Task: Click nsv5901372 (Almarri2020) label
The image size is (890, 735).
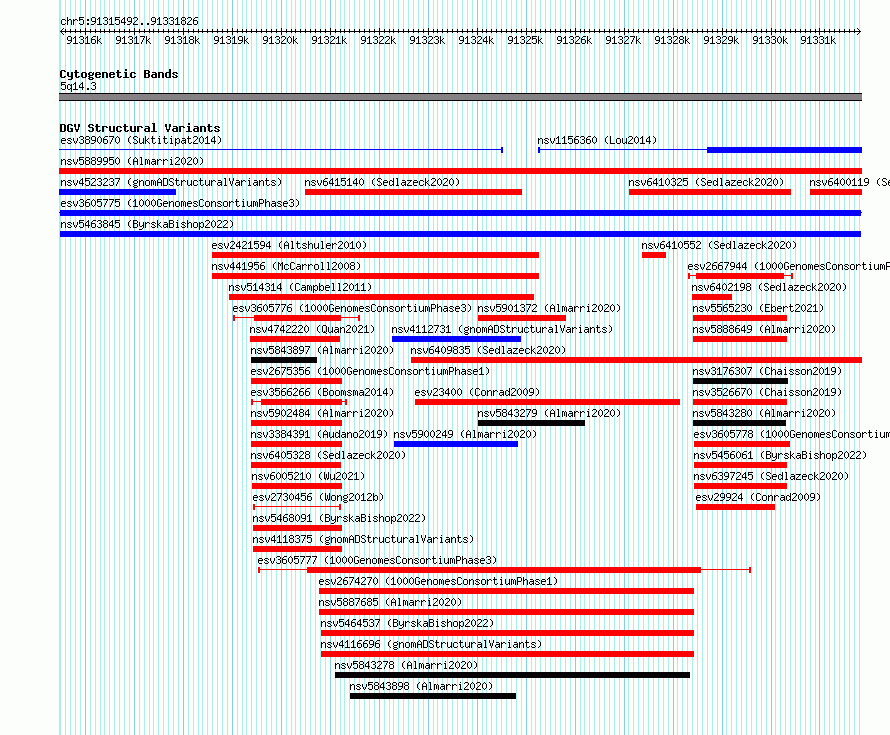Action: [549, 308]
